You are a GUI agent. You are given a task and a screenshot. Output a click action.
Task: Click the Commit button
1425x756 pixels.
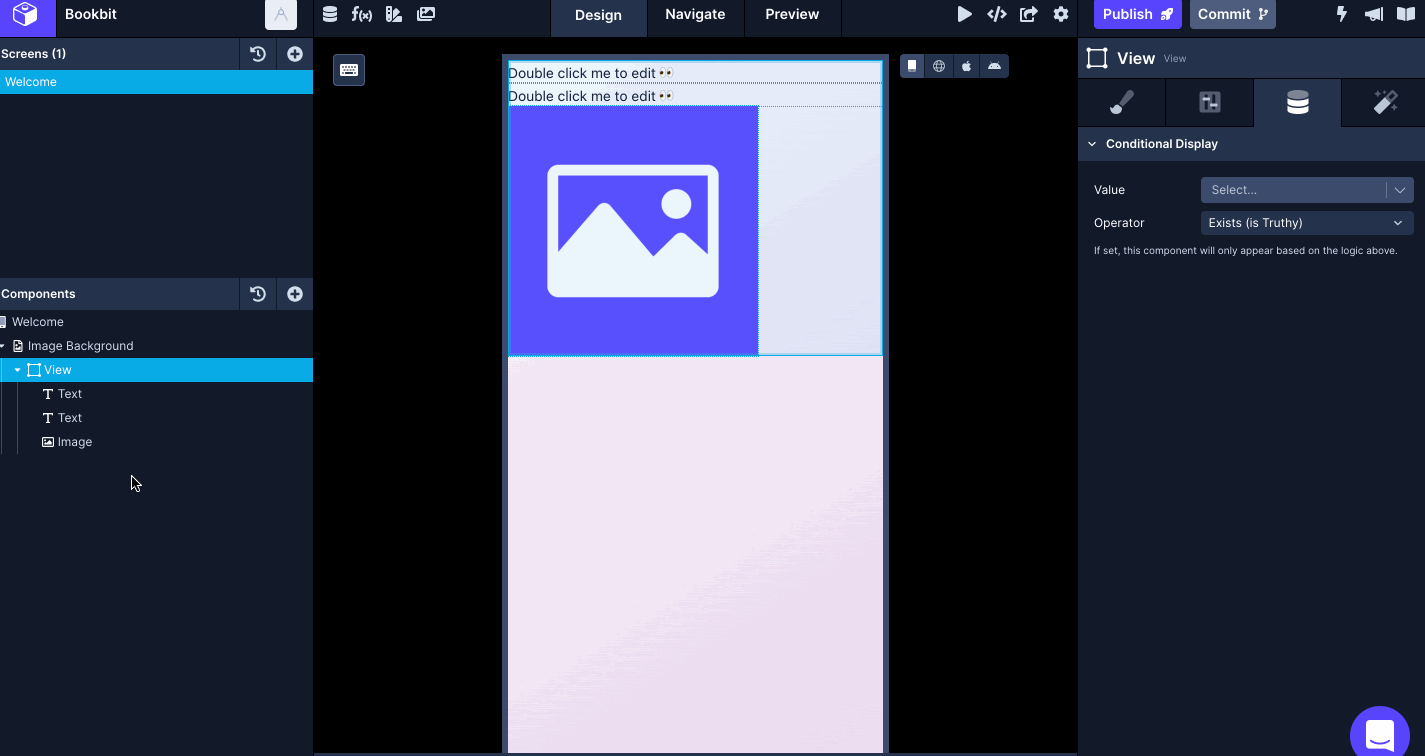point(1232,14)
